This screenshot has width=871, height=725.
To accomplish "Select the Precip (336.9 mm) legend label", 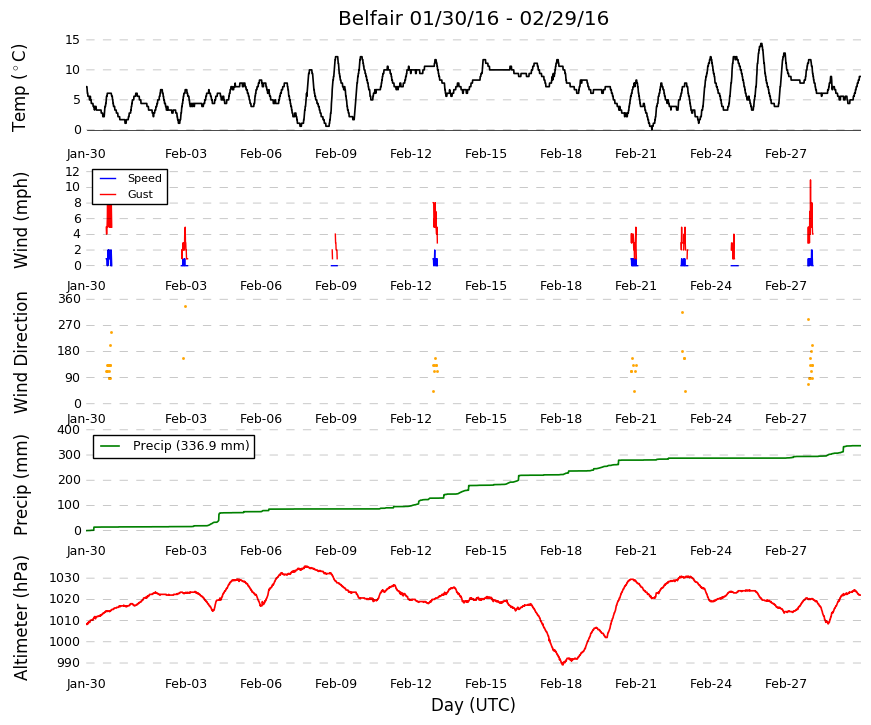I will click(x=191, y=446).
